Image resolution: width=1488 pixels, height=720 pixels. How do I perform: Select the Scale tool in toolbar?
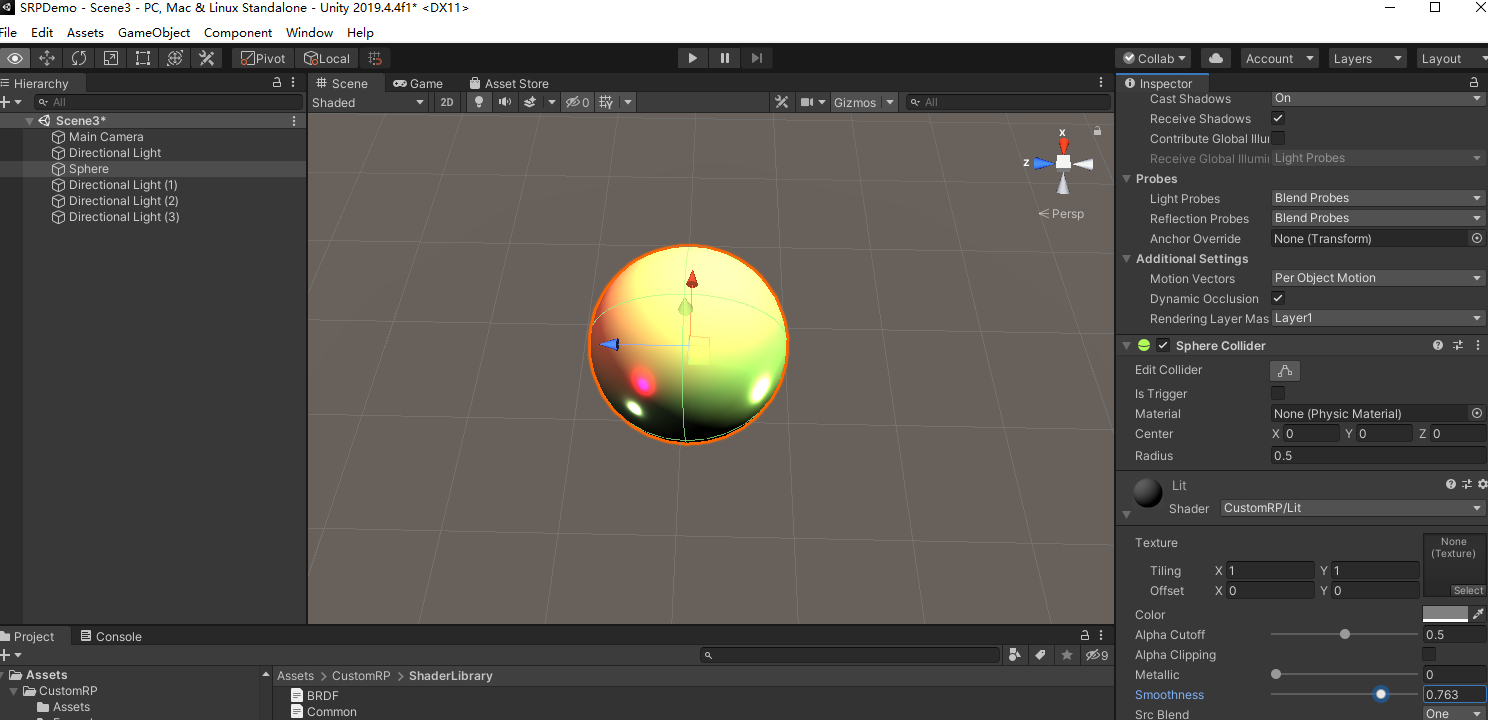[x=111, y=59]
